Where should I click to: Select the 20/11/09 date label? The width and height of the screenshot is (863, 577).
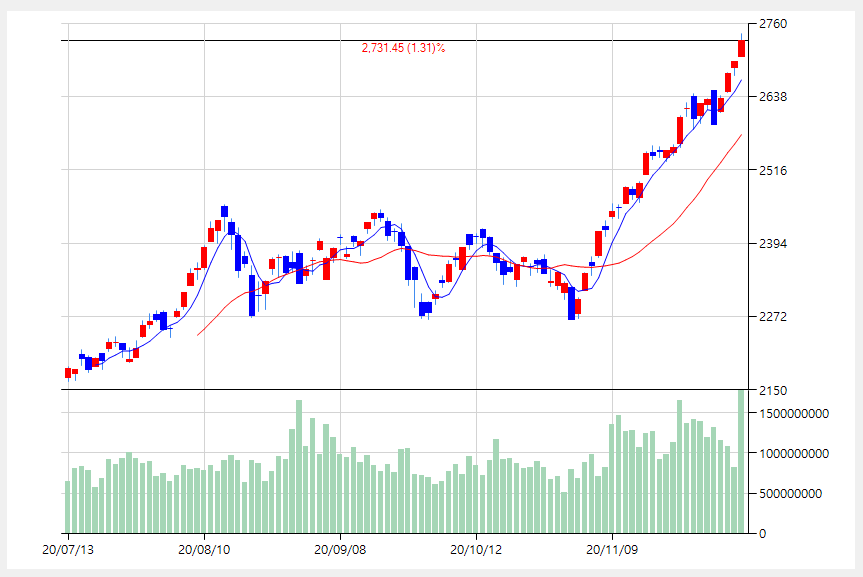coord(612,549)
